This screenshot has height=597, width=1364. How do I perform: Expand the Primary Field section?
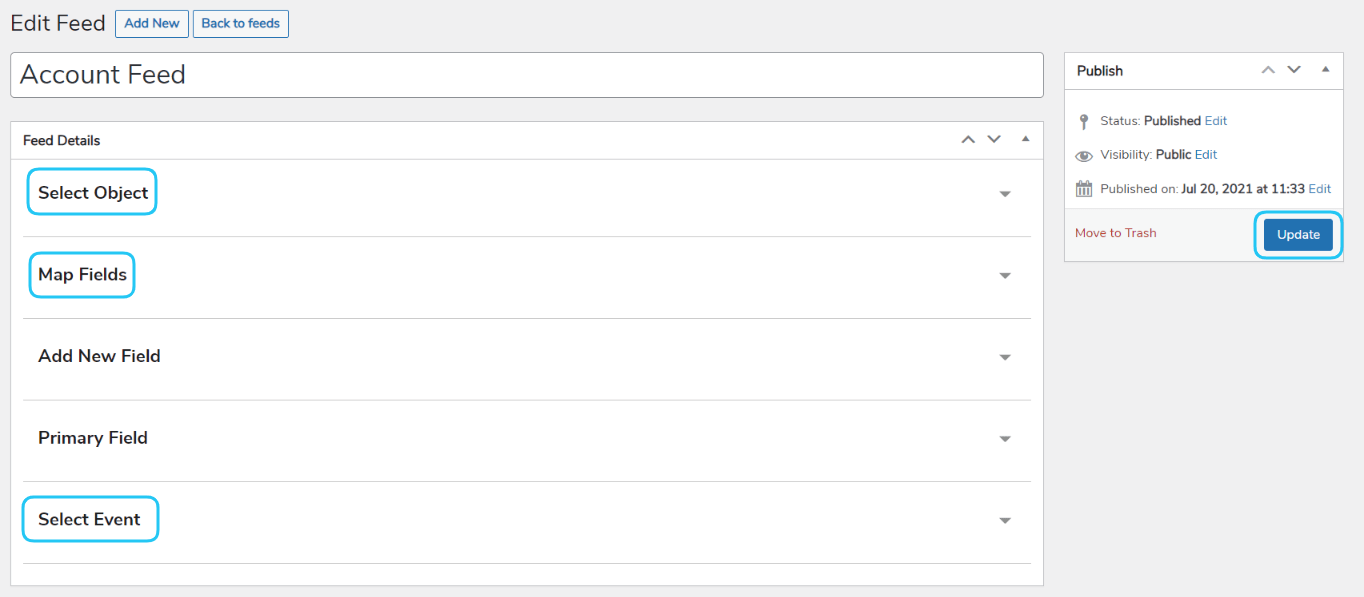coord(1004,439)
